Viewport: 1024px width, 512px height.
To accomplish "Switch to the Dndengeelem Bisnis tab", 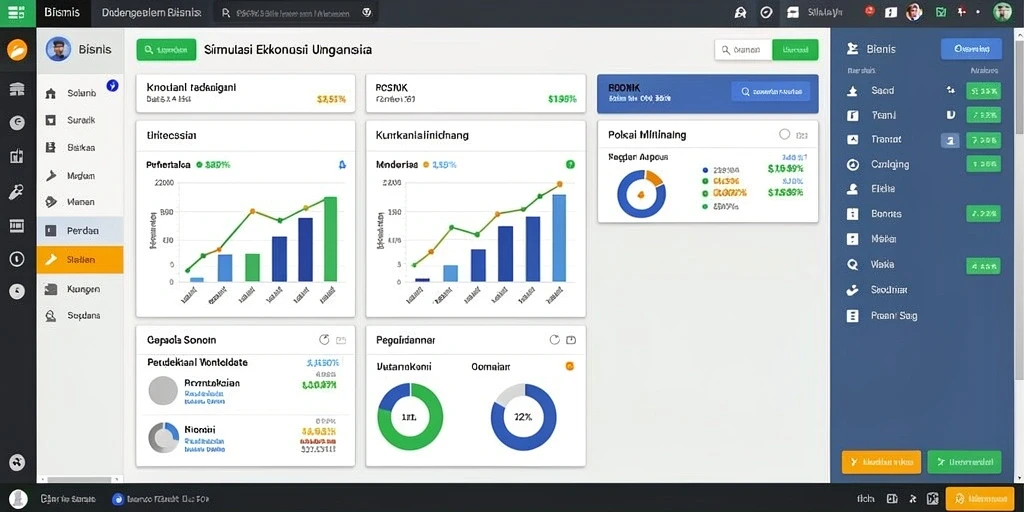I will coord(152,12).
